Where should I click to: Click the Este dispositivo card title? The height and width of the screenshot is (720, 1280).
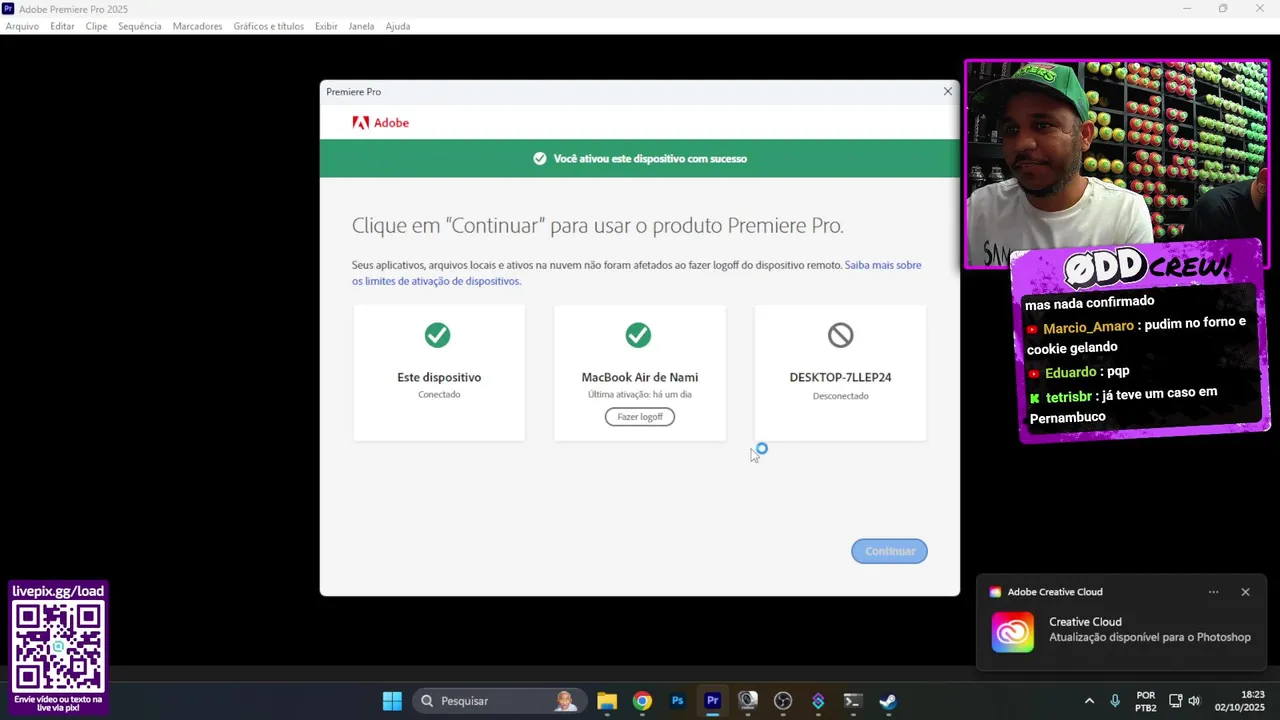(x=439, y=377)
